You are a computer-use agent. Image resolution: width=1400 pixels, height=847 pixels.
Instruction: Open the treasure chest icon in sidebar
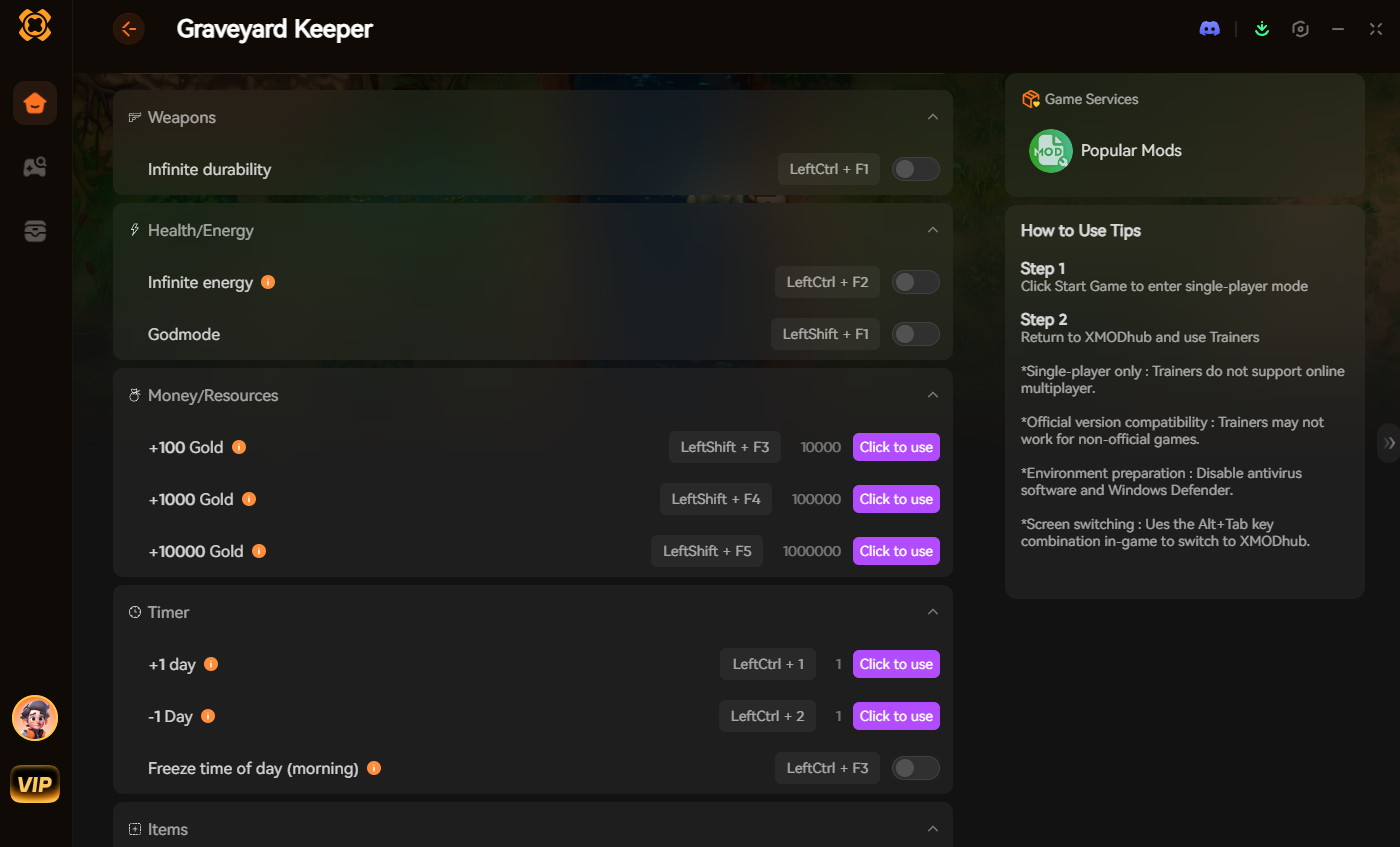click(34, 231)
